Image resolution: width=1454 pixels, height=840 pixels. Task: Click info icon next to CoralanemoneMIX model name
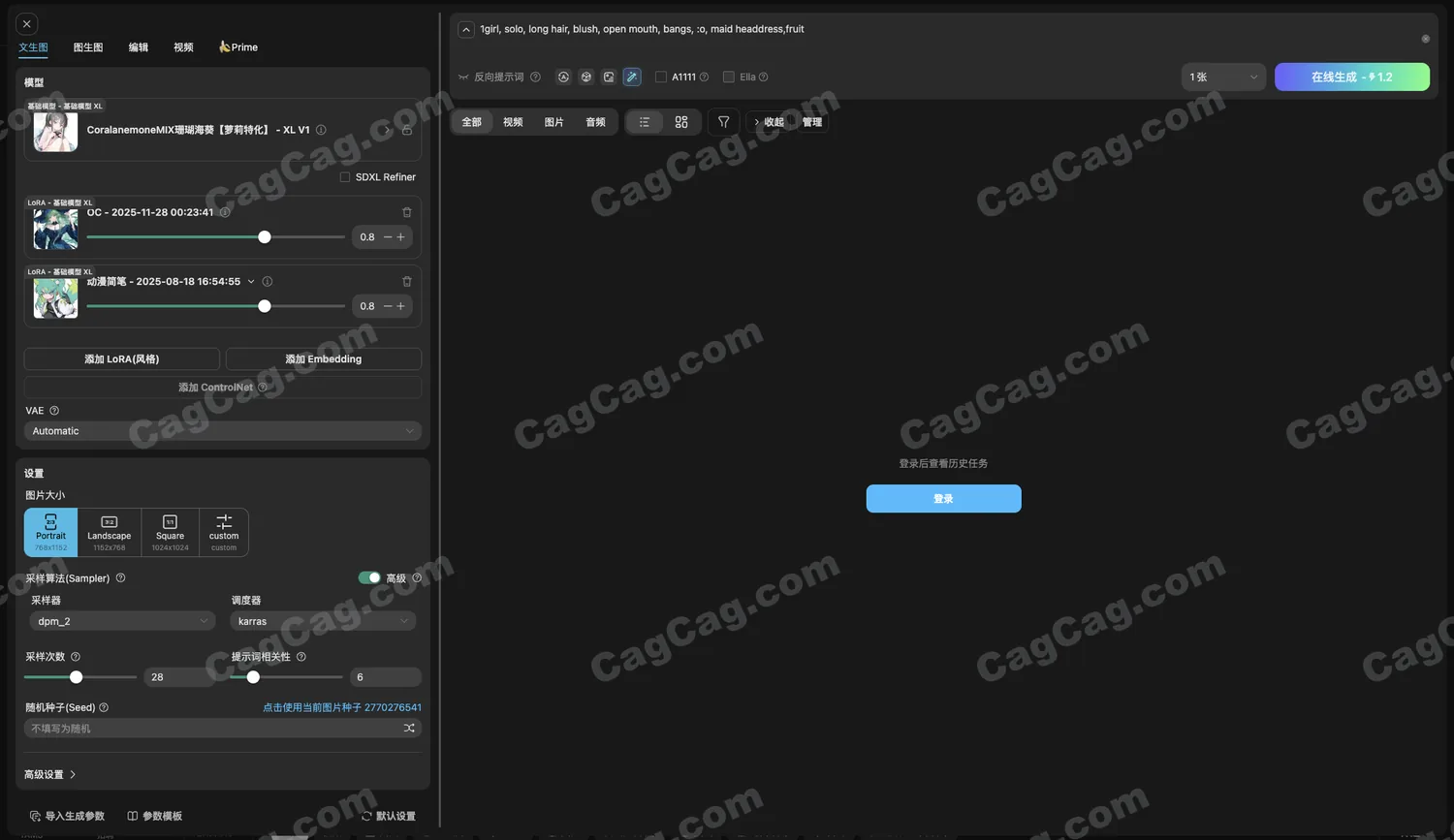pos(321,130)
